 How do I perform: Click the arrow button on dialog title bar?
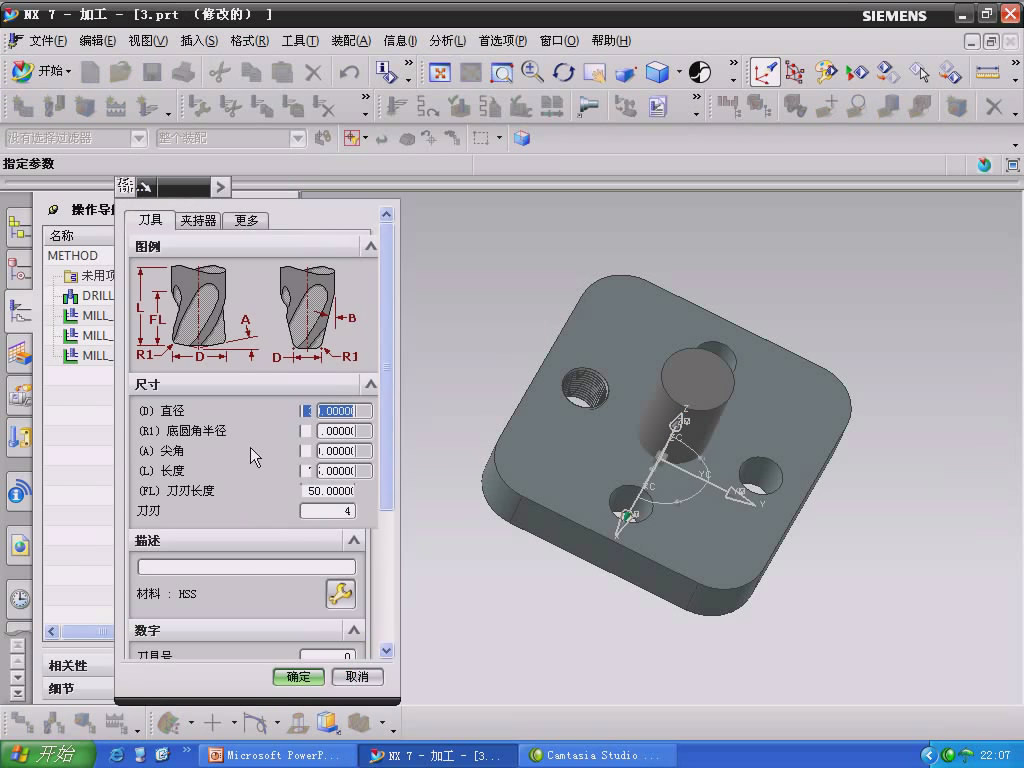pyautogui.click(x=220, y=187)
